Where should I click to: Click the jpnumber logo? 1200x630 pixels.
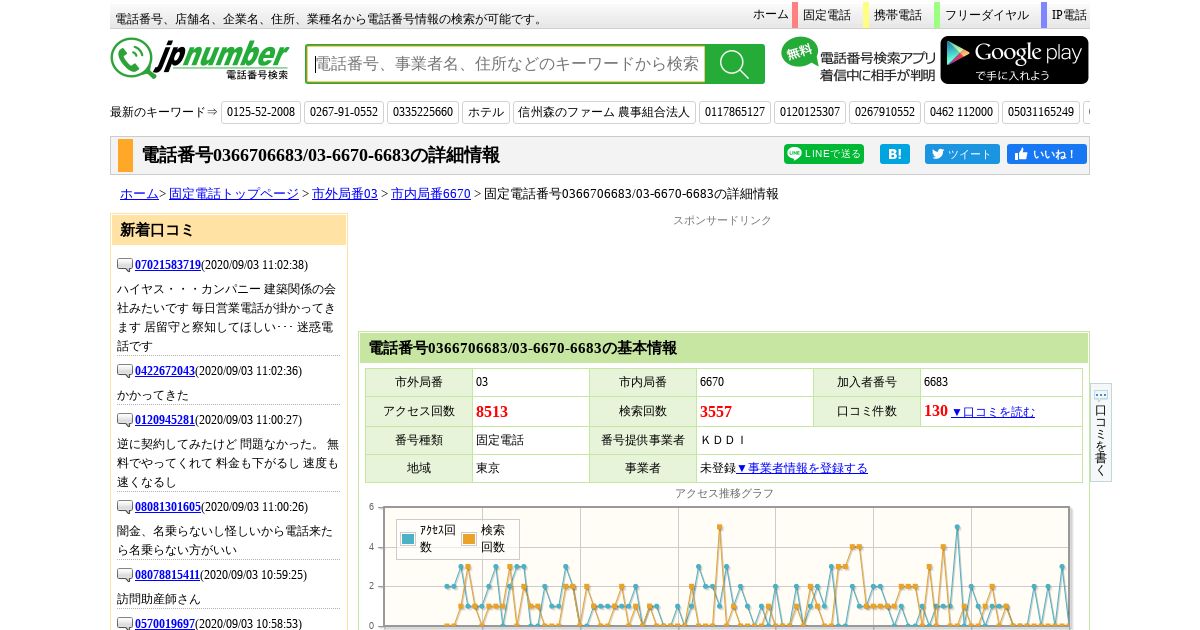[x=200, y=60]
